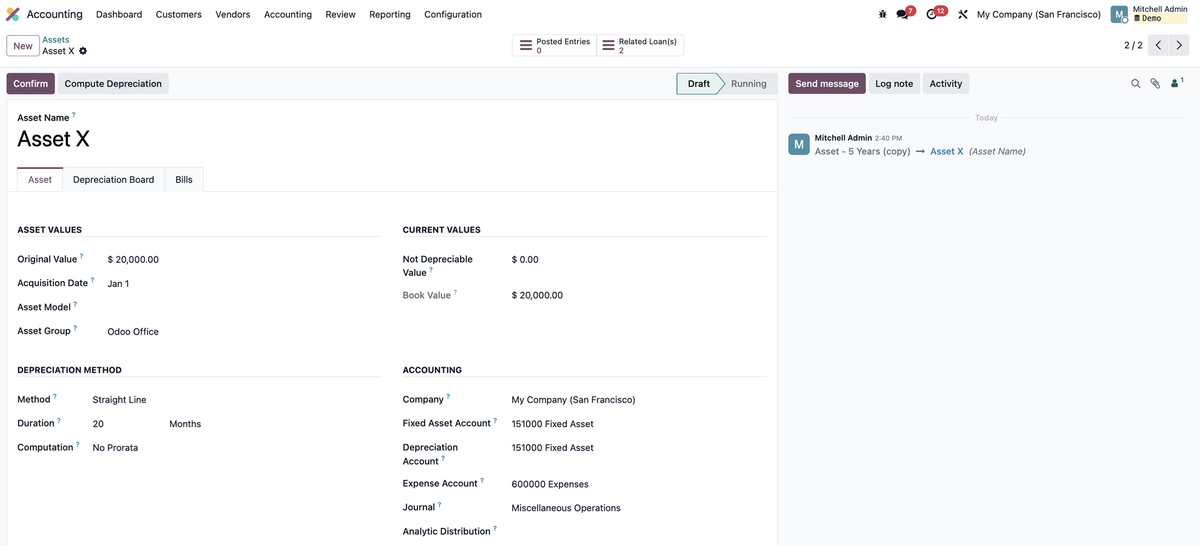
Task: Edit the Duration value 20
Action: [128, 424]
